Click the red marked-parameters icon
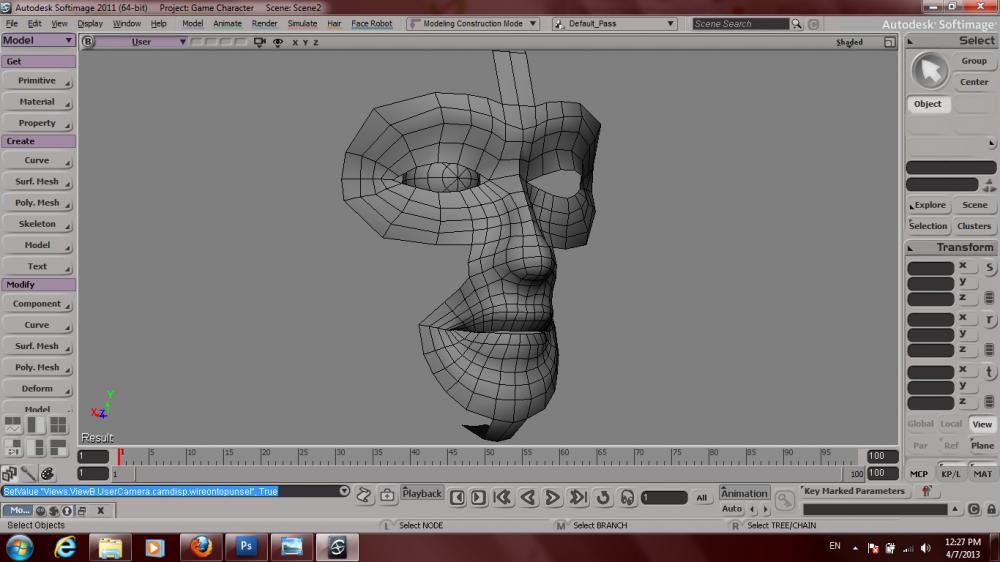 point(927,491)
